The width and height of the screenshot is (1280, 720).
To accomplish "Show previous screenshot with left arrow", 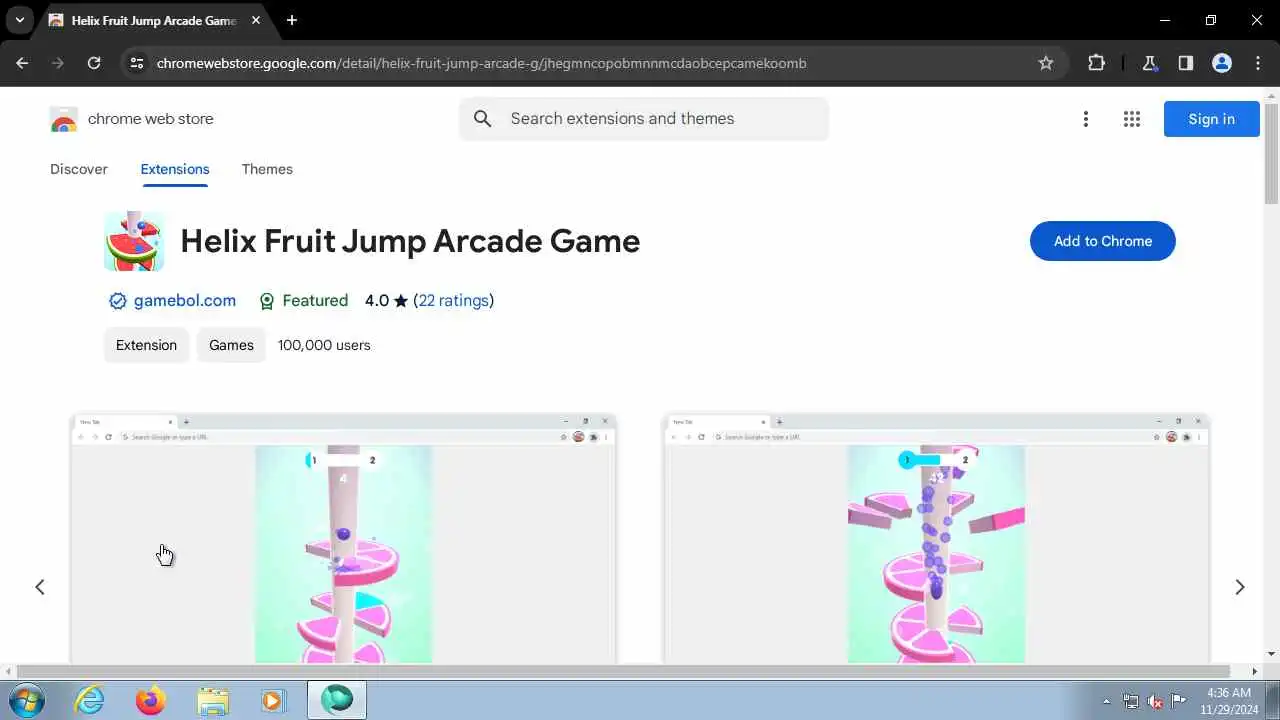I will [40, 587].
